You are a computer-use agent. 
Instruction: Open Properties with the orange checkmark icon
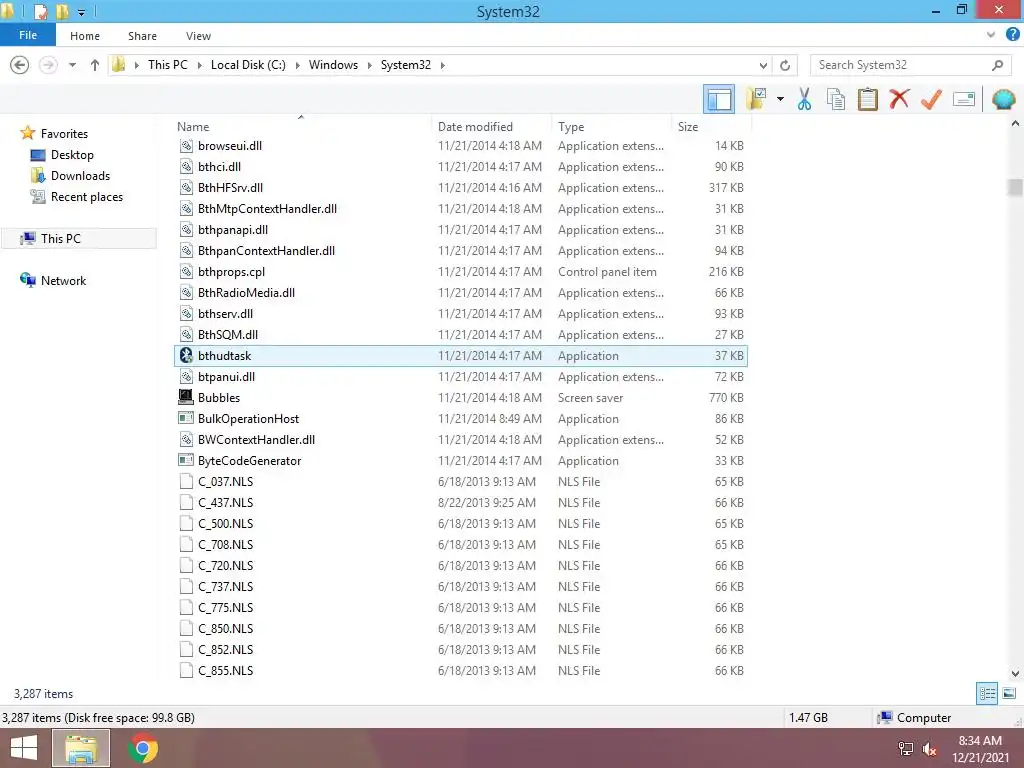(931, 99)
